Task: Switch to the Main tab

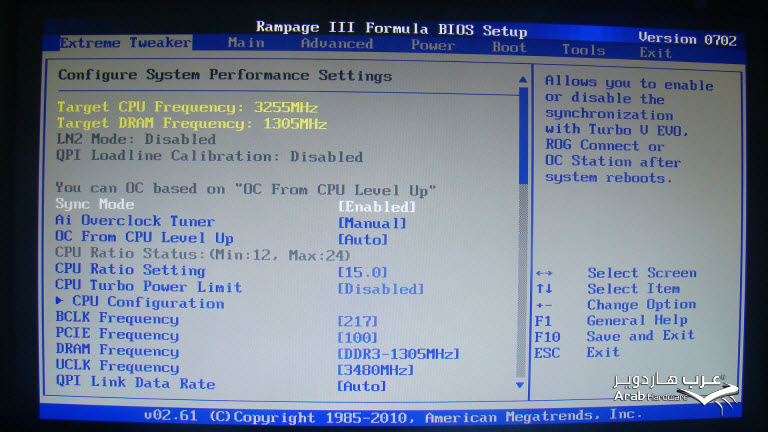Action: [x=246, y=43]
